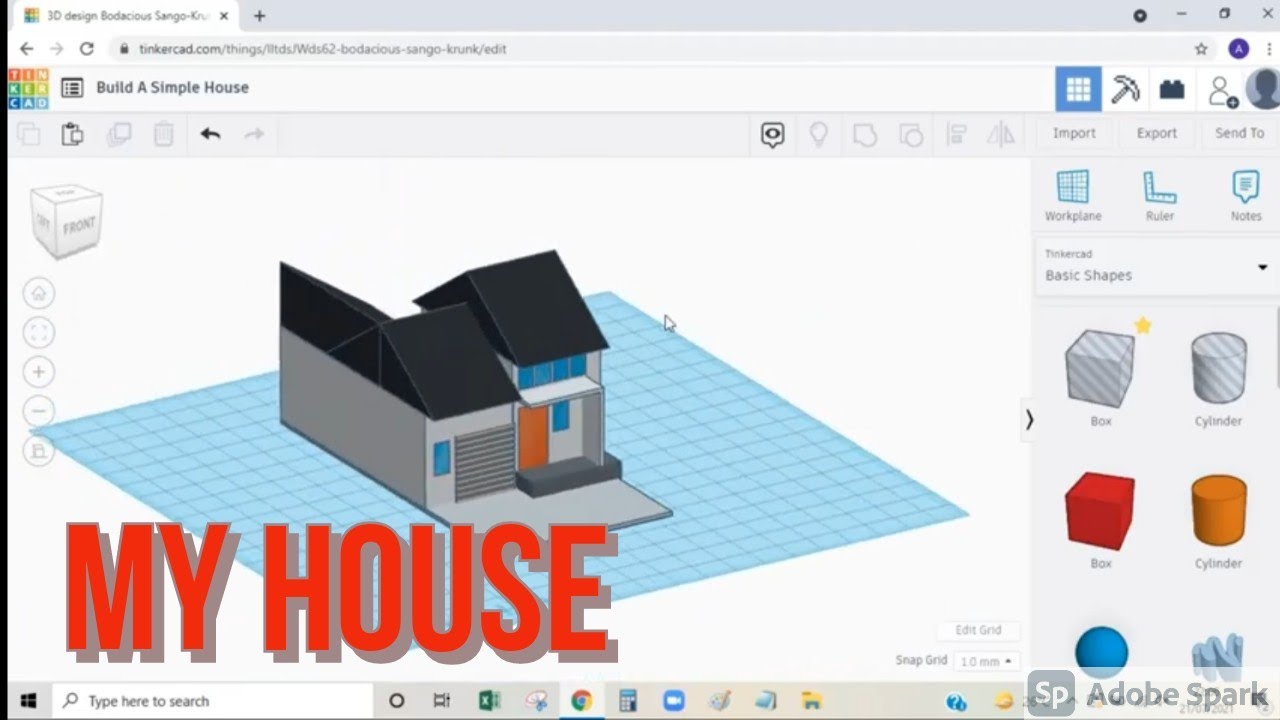Click the Group shapes icon
The width and height of the screenshot is (1280, 720).
864,135
